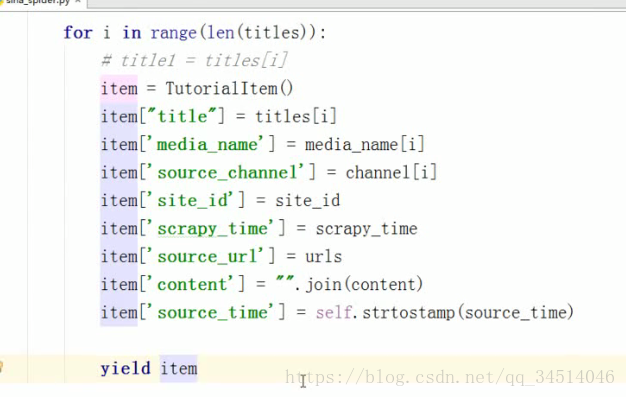The image size is (626, 397).
Task: Click the 'urls' variable
Action: point(323,256)
